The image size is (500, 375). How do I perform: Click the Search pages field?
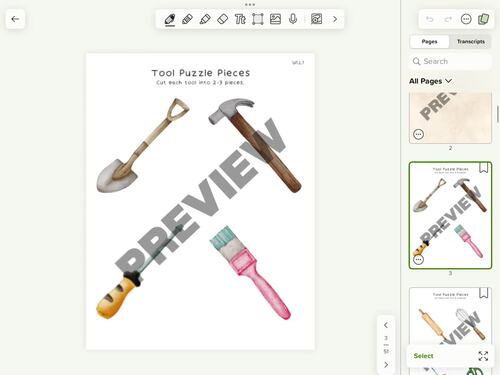(x=450, y=61)
